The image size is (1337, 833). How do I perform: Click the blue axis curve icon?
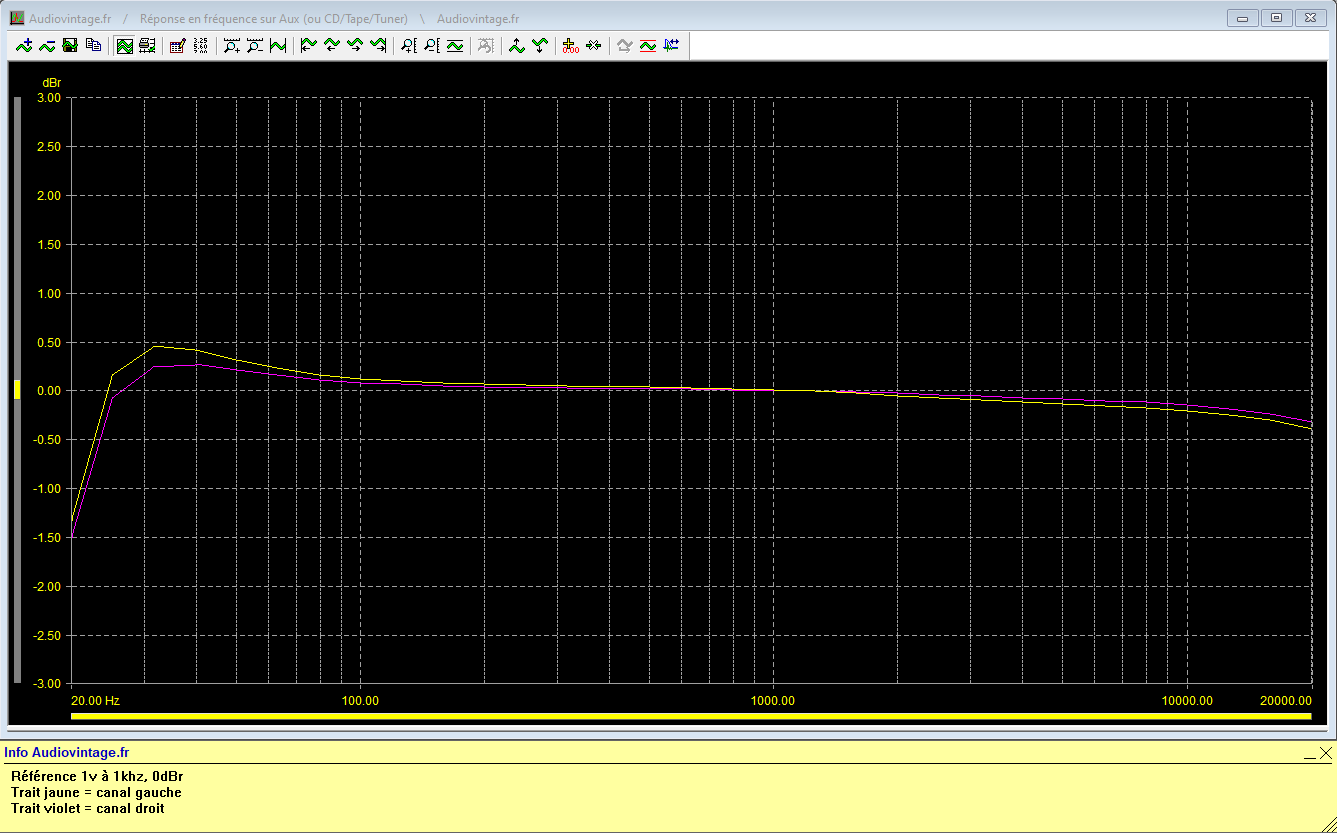tap(671, 45)
